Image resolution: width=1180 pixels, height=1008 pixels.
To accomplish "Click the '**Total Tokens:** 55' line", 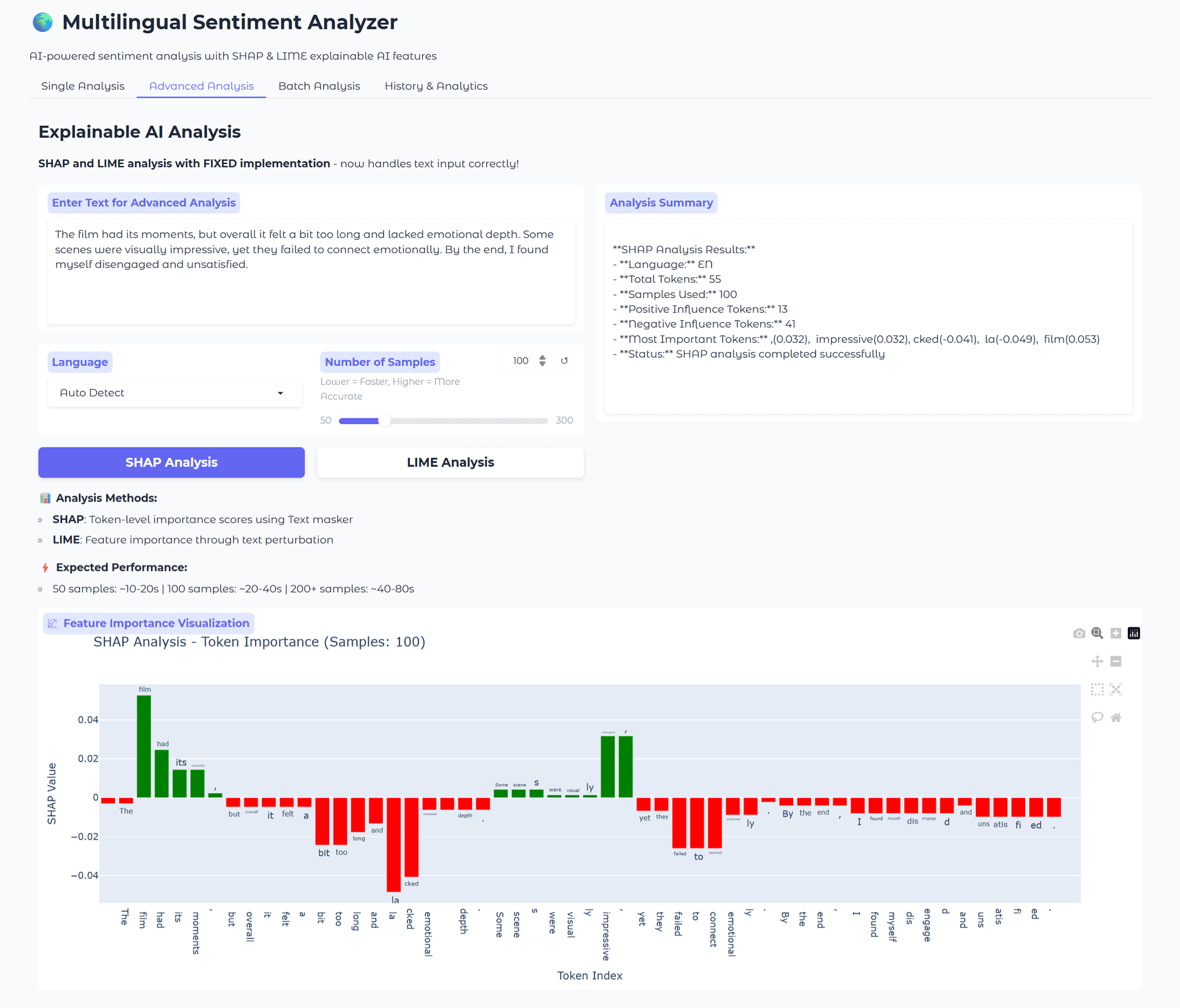I will [x=667, y=279].
